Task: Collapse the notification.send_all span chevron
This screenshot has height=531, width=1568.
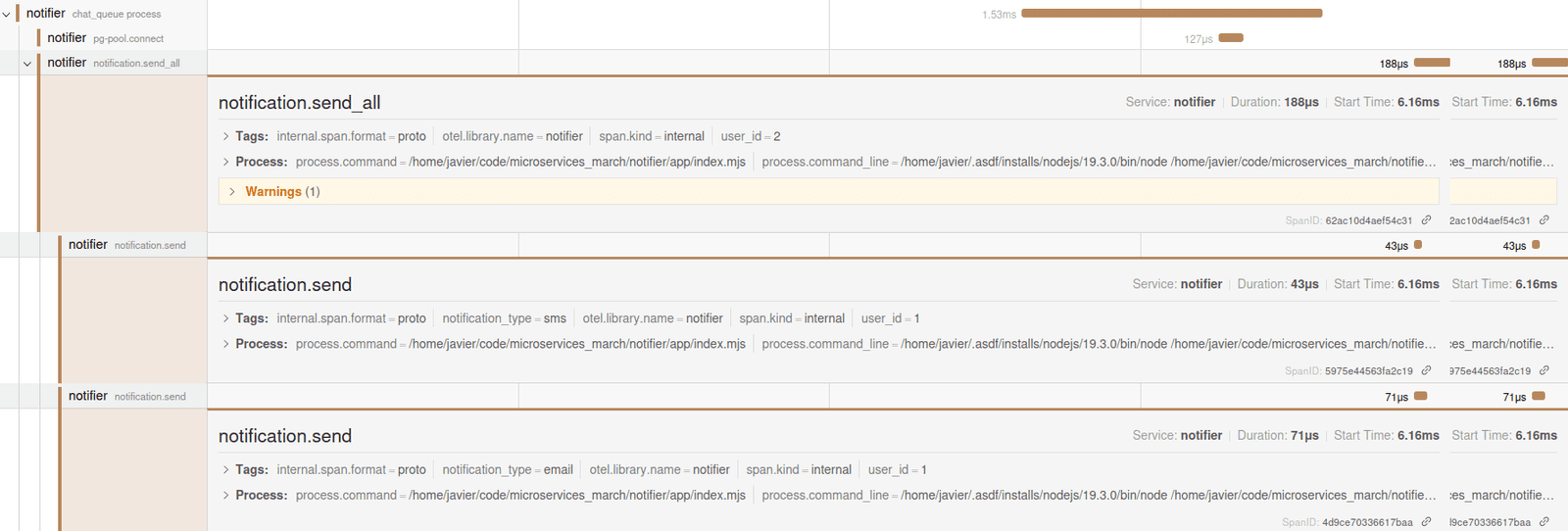Action: pos(27,63)
